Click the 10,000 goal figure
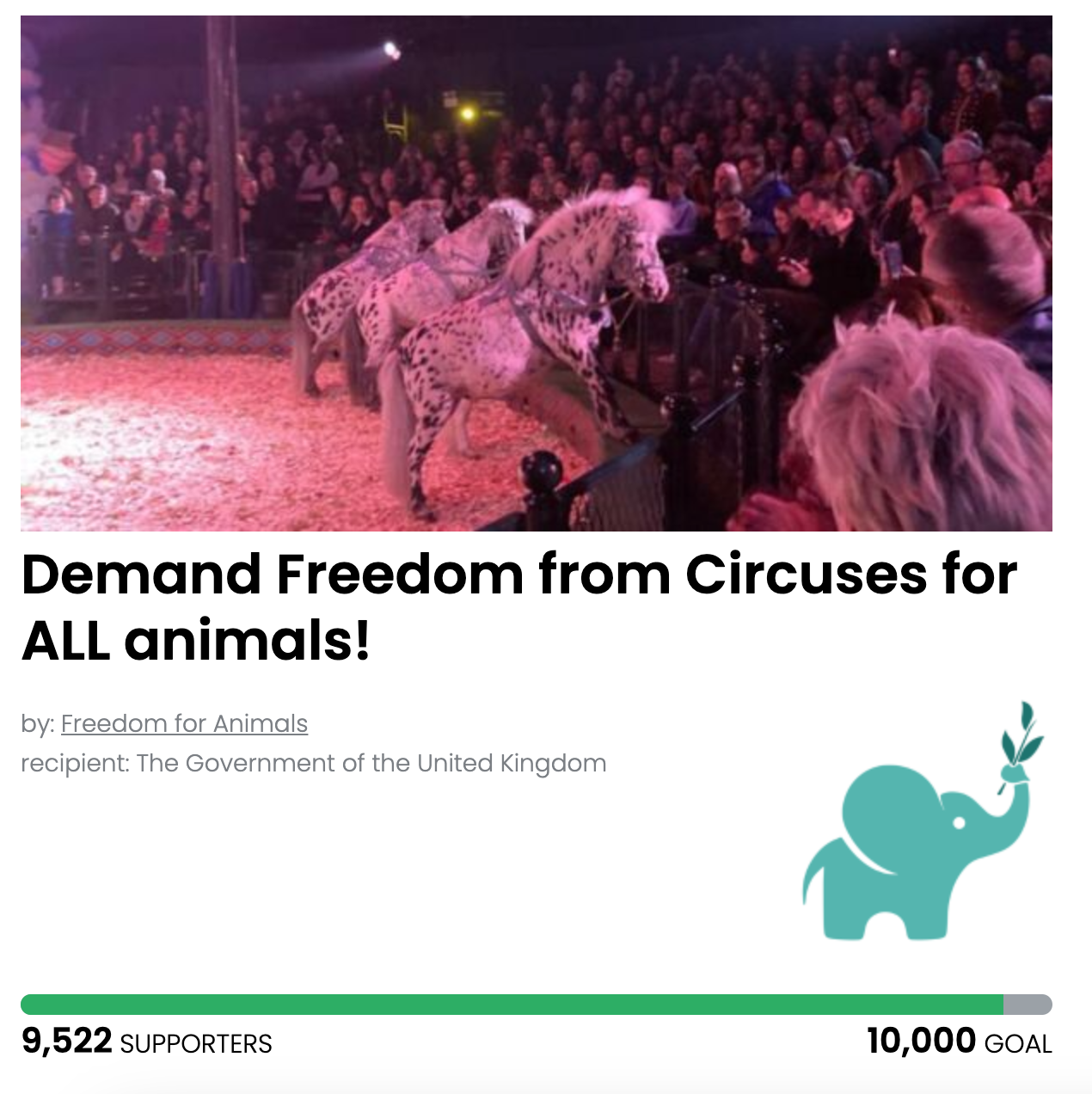This screenshot has height=1094, width=1092. (x=920, y=1041)
